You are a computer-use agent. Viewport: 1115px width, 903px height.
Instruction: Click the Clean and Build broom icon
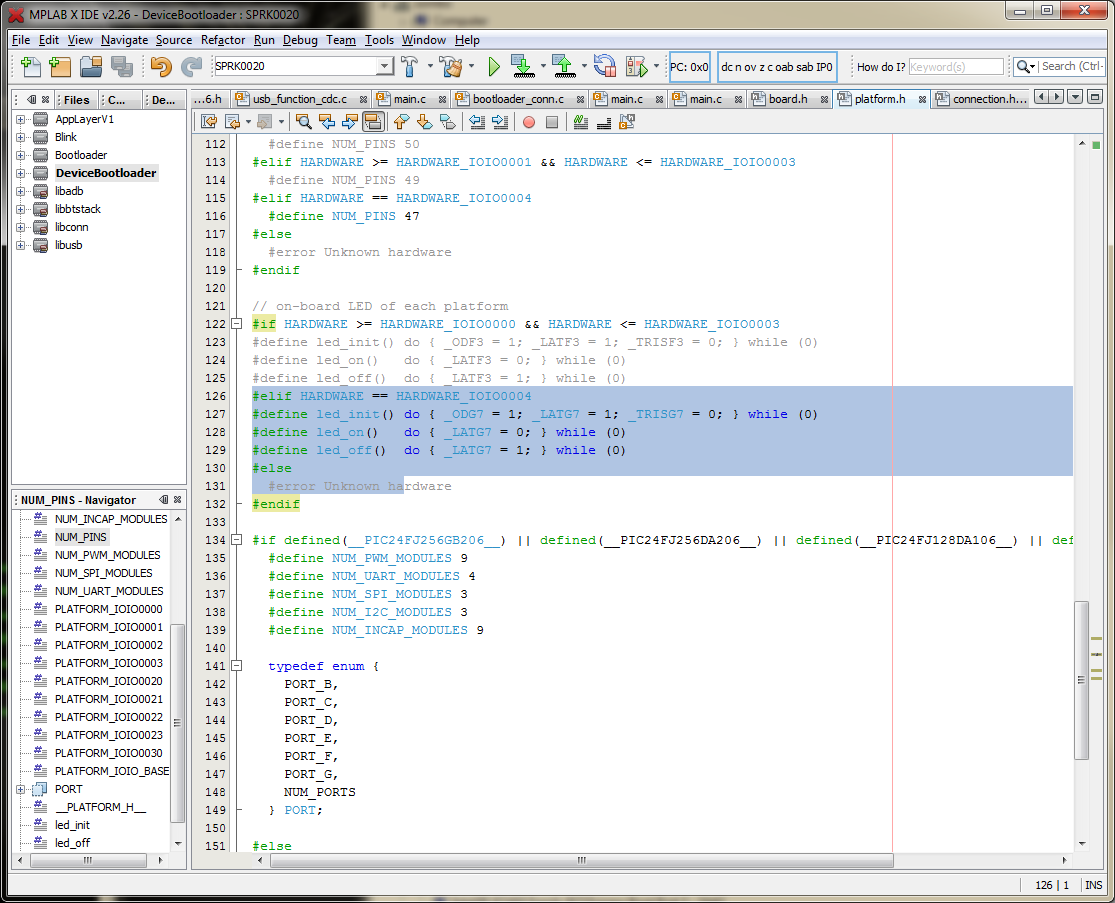pyautogui.click(x=449, y=67)
